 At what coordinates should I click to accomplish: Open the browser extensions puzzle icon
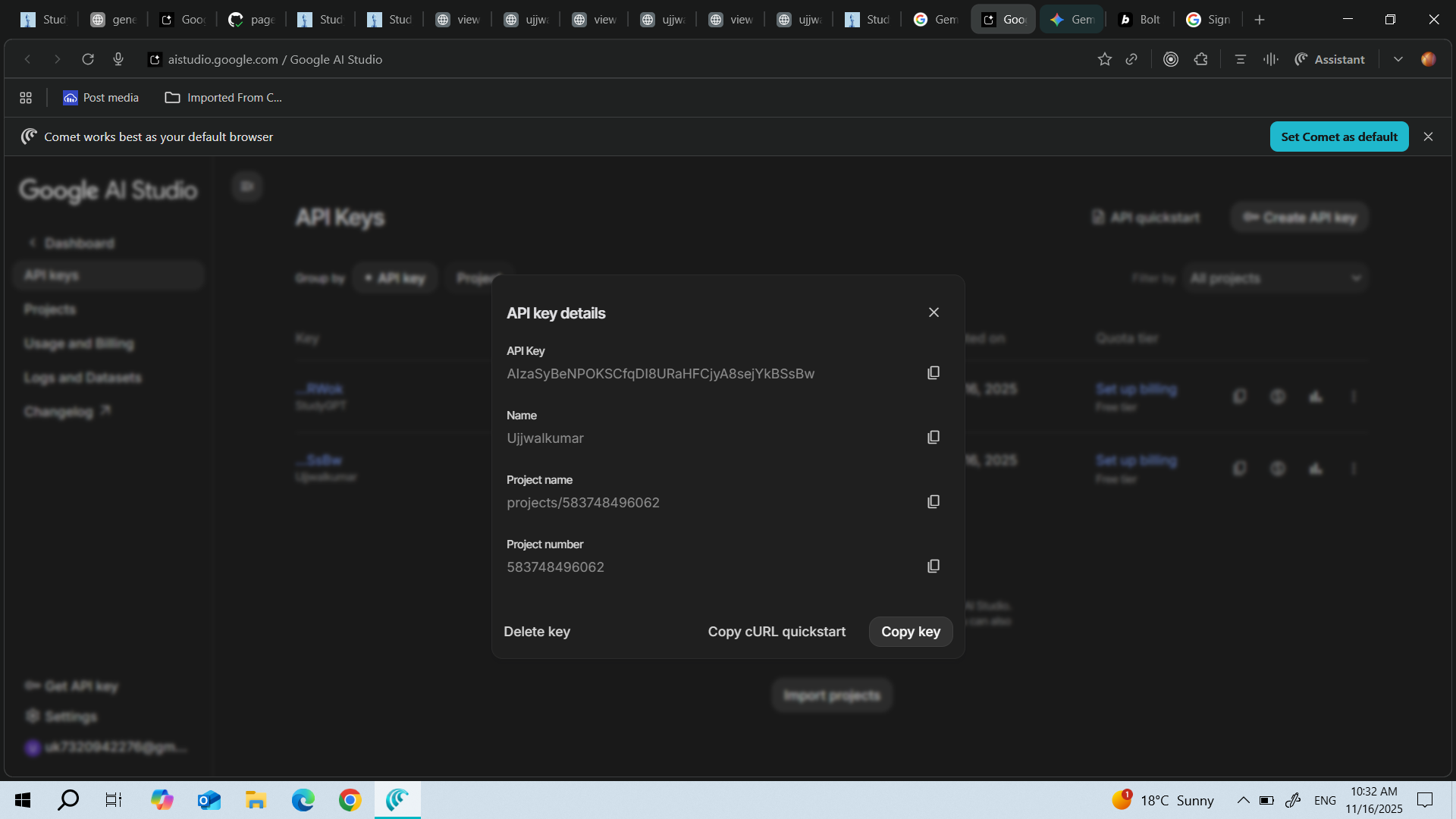[x=1200, y=59]
